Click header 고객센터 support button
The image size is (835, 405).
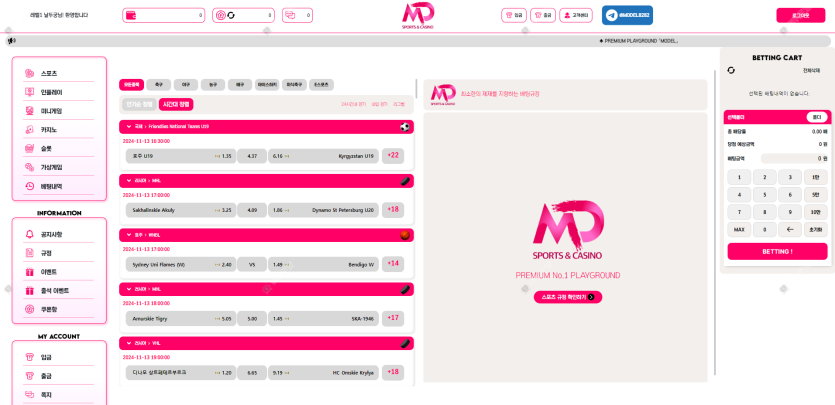pyautogui.click(x=576, y=15)
